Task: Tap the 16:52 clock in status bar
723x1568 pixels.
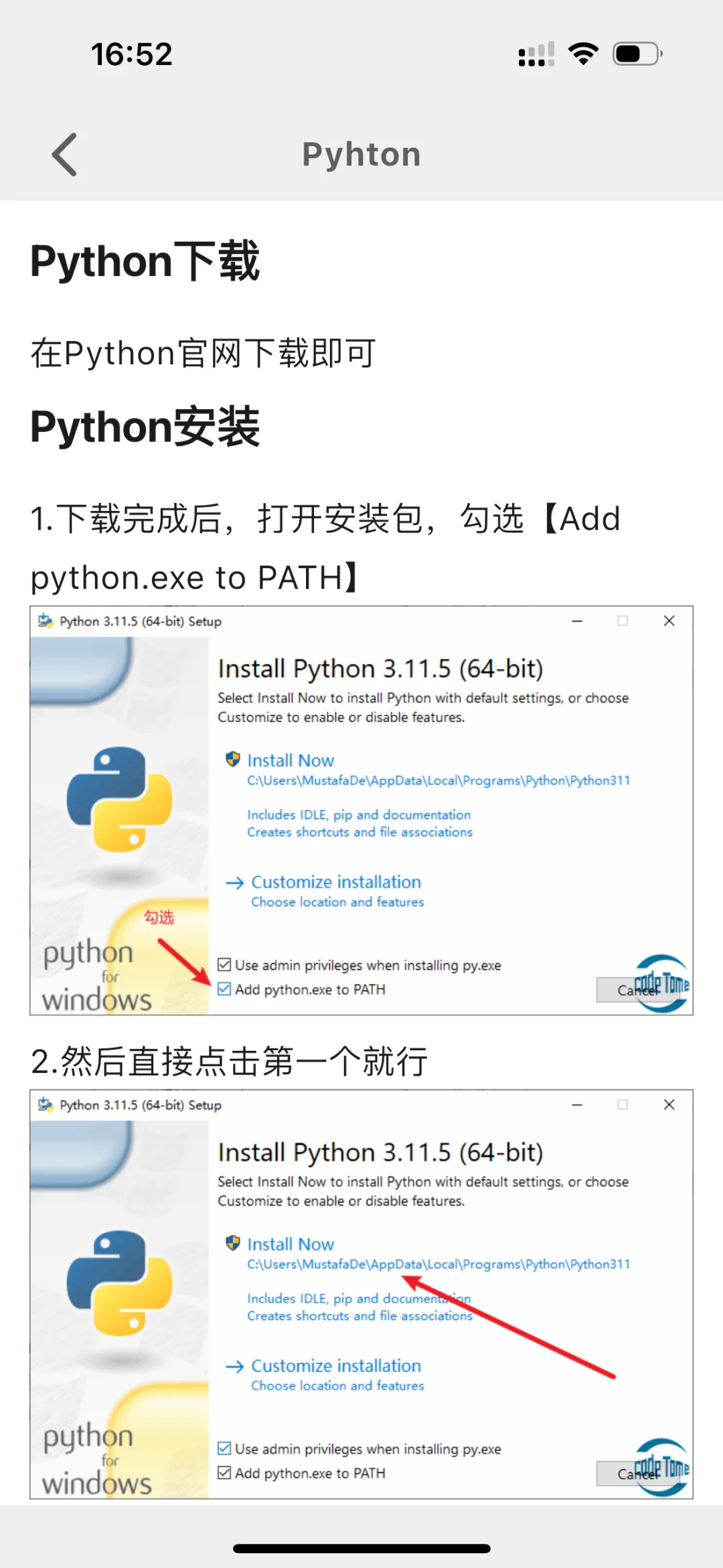Action: (132, 54)
